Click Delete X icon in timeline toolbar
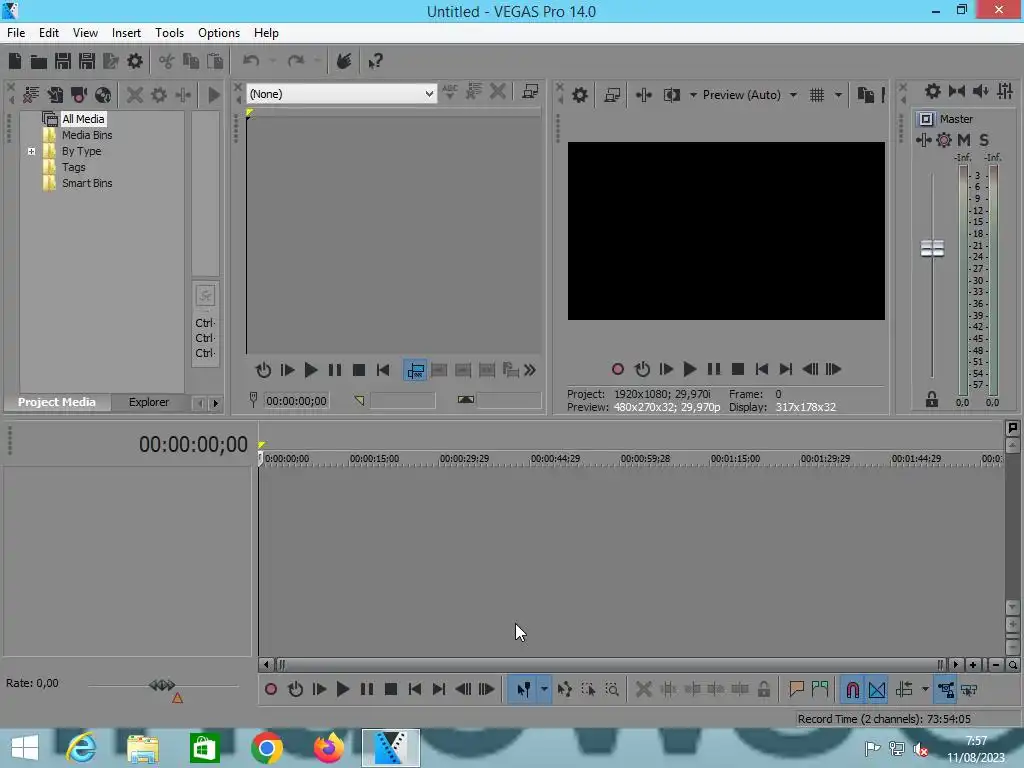Image resolution: width=1024 pixels, height=768 pixels. (643, 689)
